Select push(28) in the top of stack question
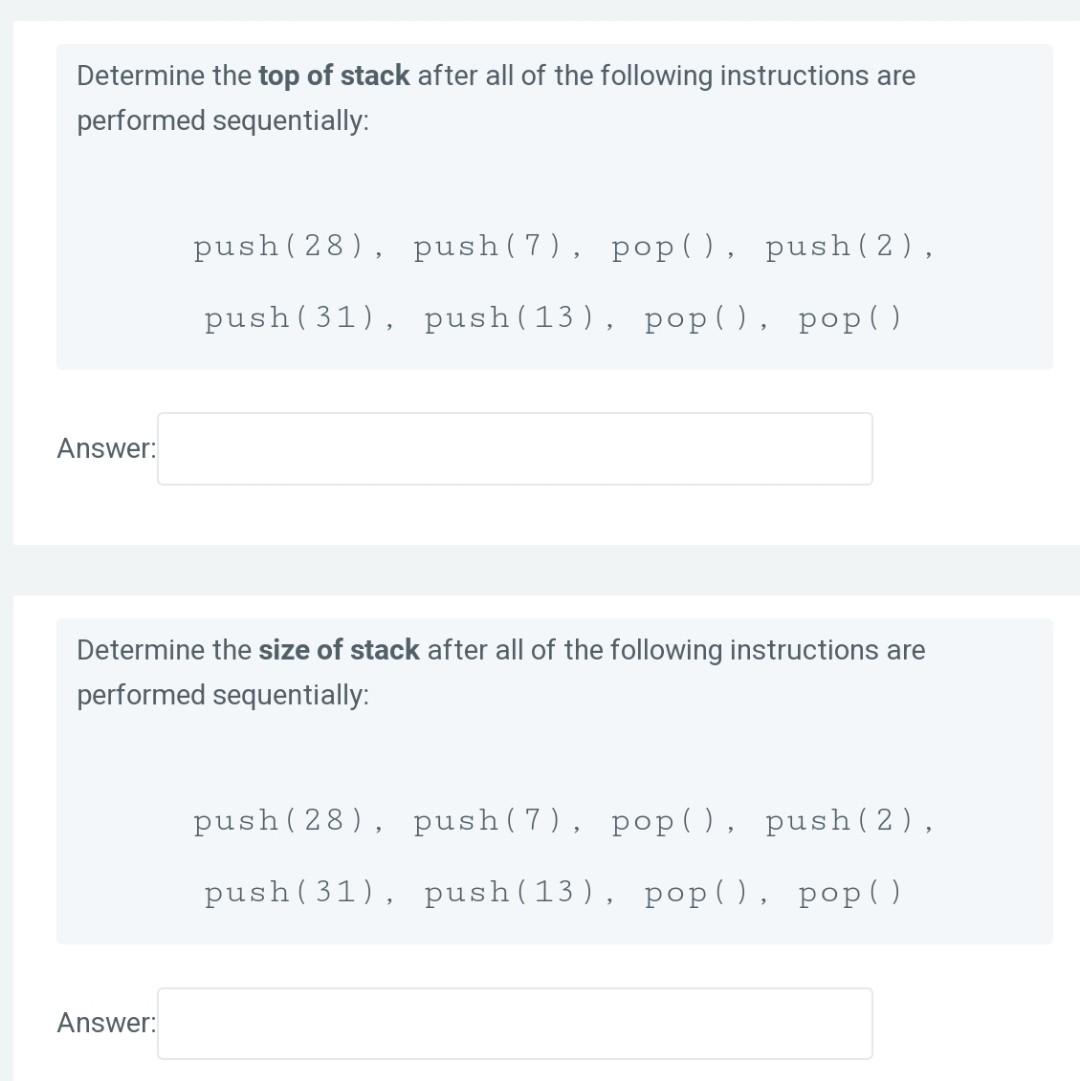This screenshot has width=1080, height=1081. tap(278, 247)
